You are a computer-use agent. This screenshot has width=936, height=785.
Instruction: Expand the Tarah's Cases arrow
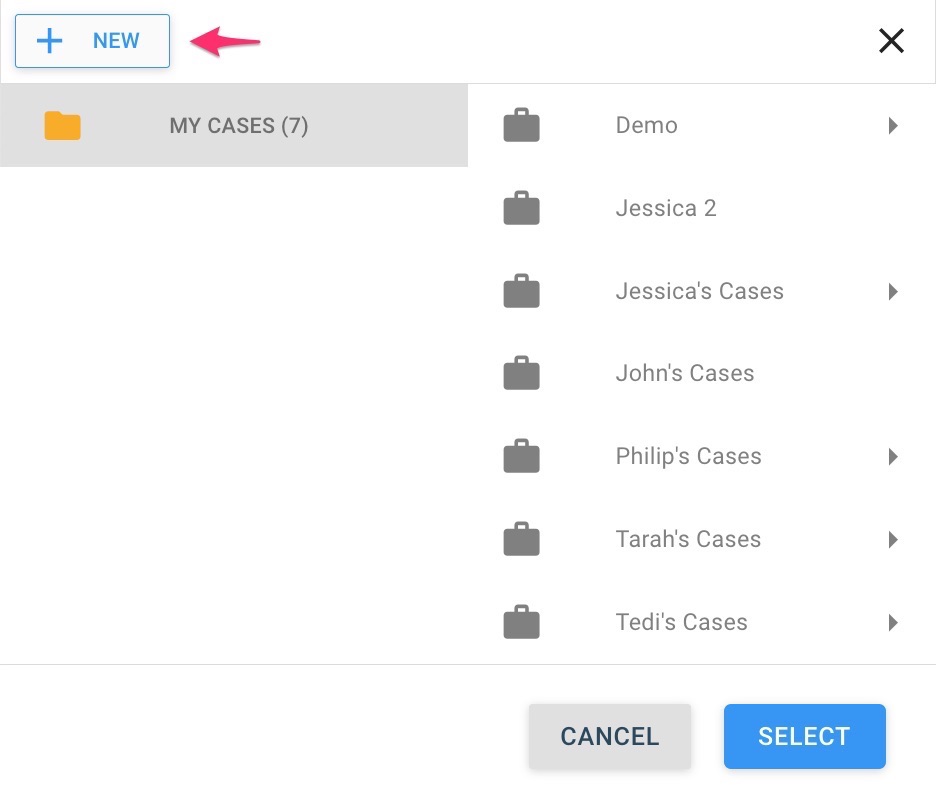(x=893, y=540)
